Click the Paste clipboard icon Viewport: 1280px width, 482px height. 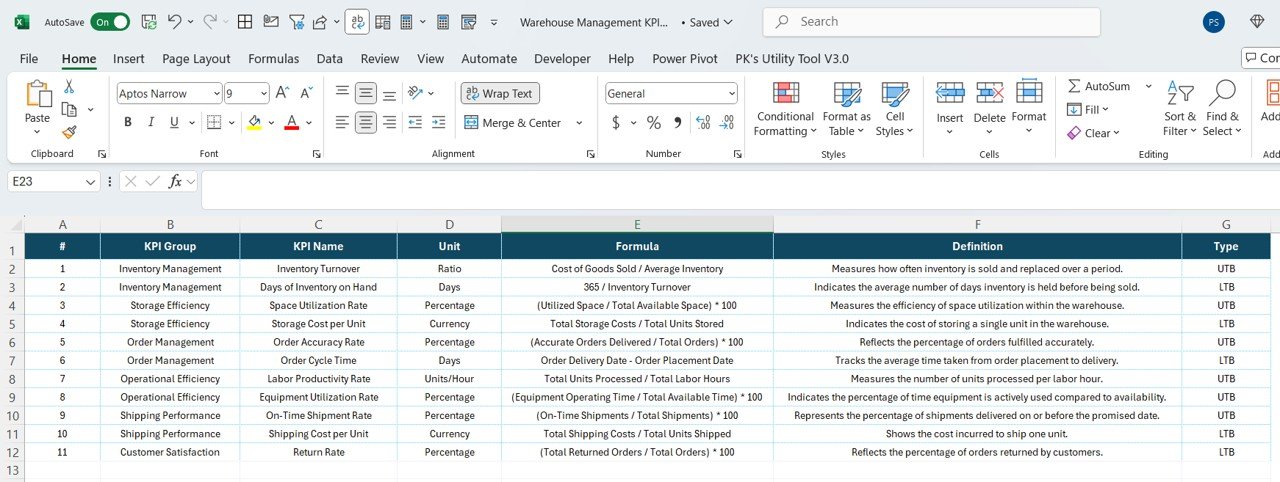(x=38, y=95)
